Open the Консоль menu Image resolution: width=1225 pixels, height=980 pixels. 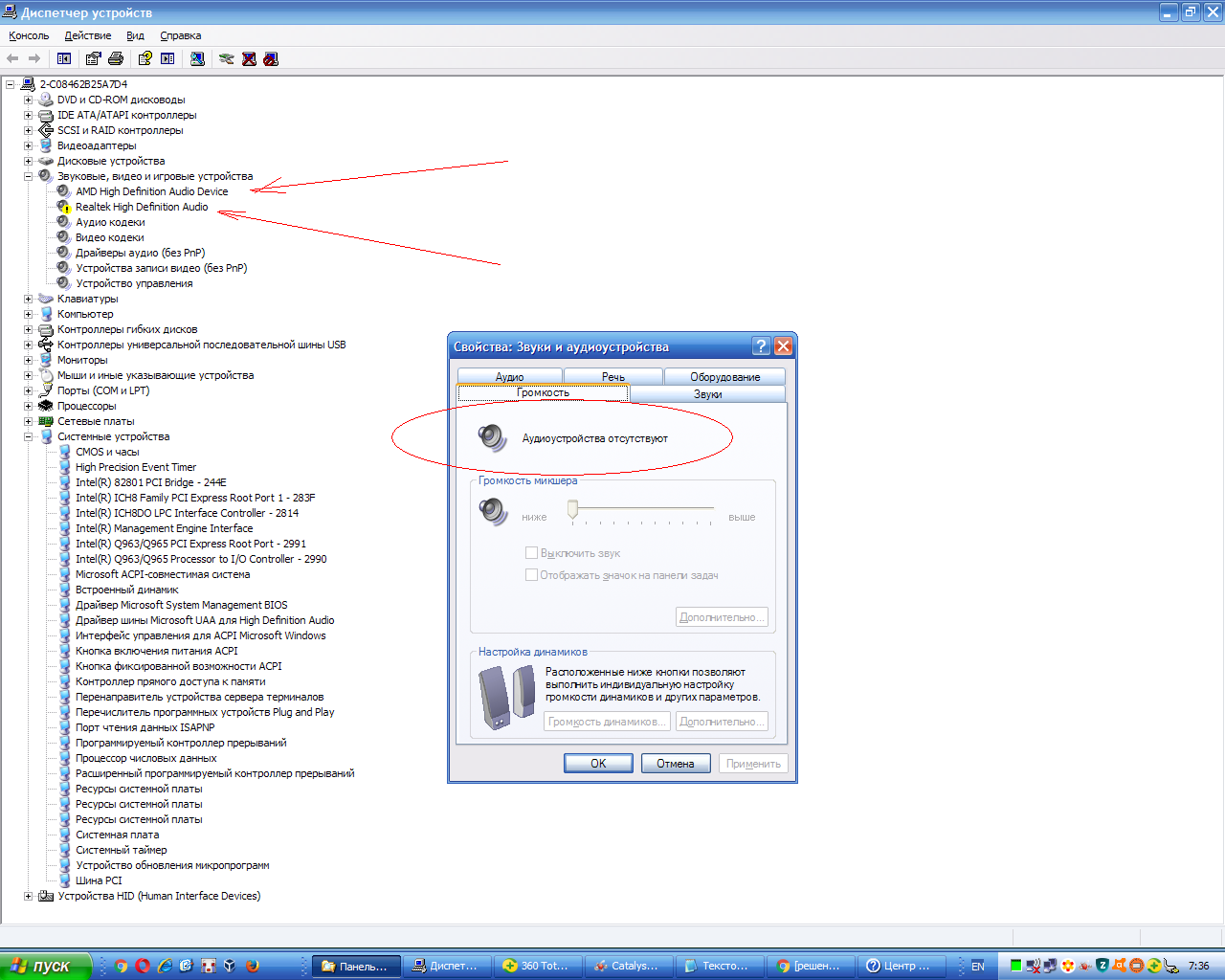[29, 35]
